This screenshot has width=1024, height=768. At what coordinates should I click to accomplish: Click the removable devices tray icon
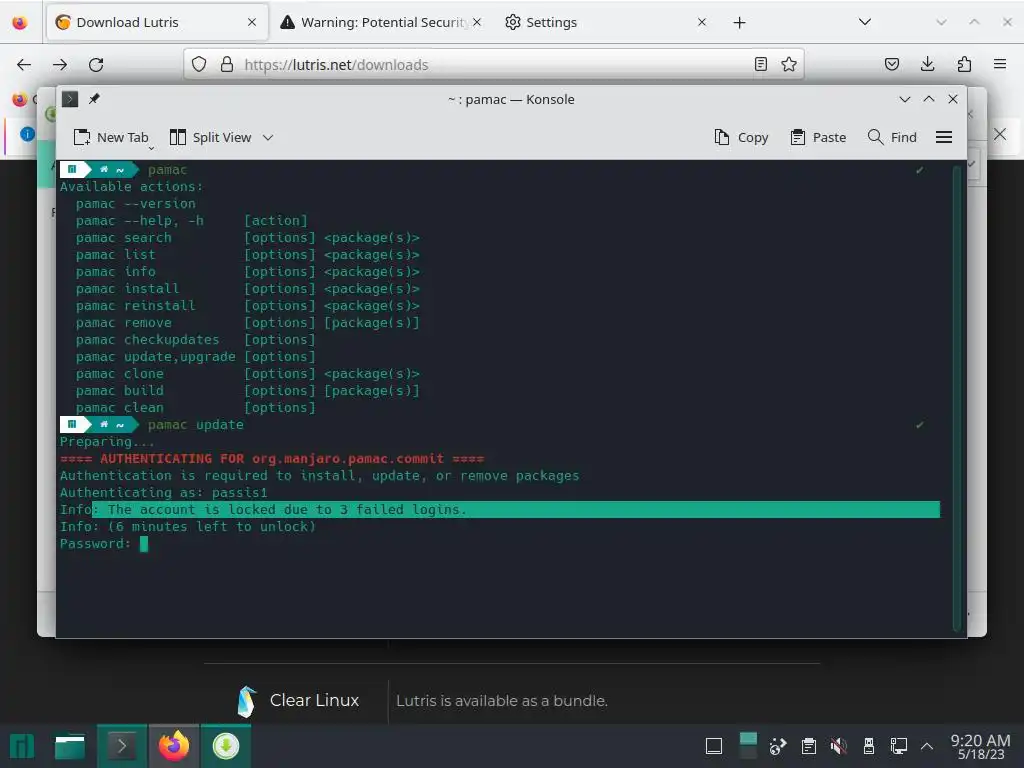click(869, 746)
